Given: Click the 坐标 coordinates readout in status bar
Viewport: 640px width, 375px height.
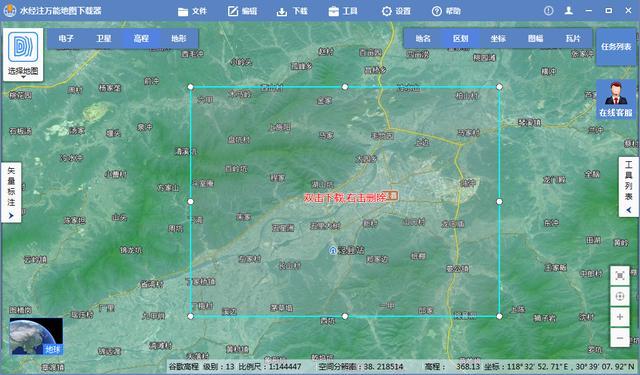Looking at the screenshot, I should pyautogui.click(x=559, y=366).
